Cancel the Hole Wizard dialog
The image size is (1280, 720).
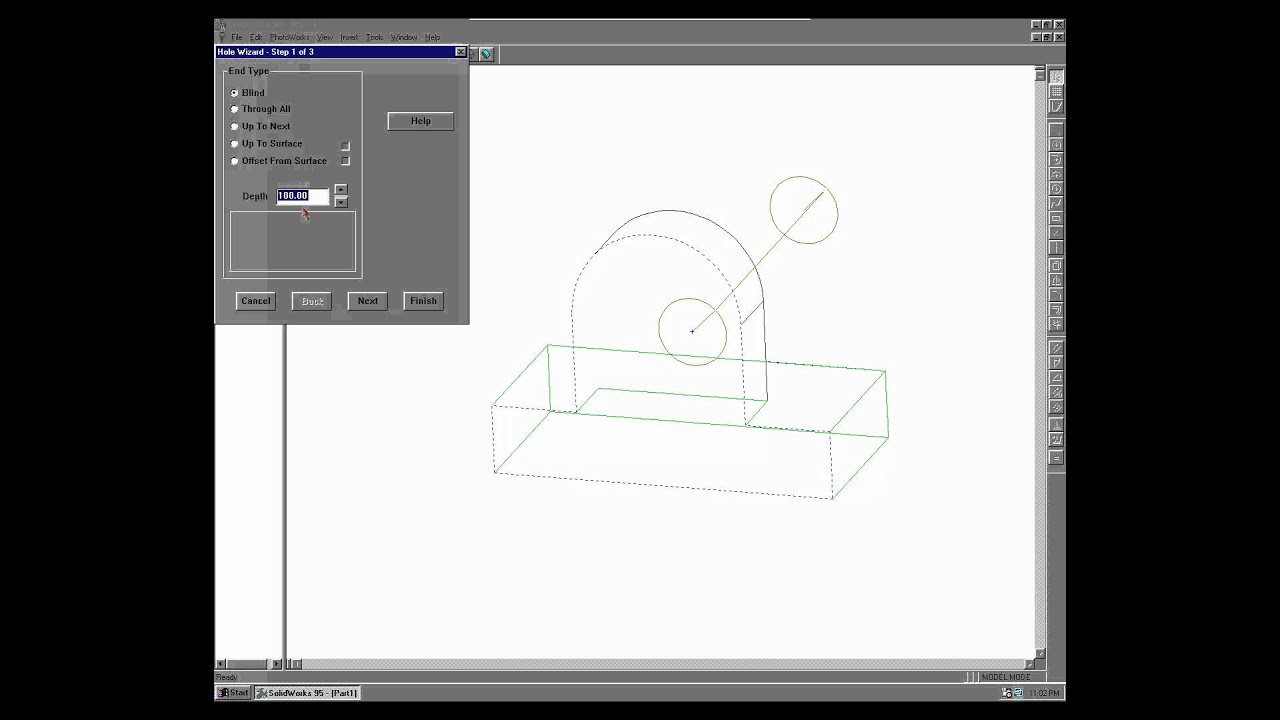(255, 301)
